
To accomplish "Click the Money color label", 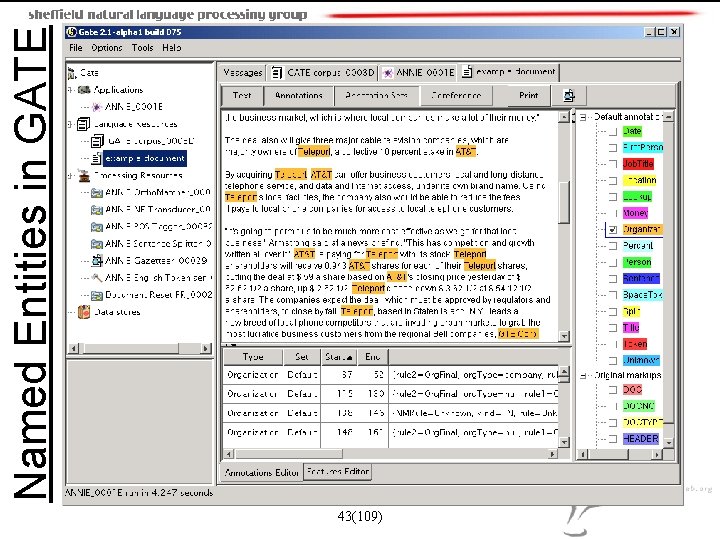I will pyautogui.click(x=636, y=213).
